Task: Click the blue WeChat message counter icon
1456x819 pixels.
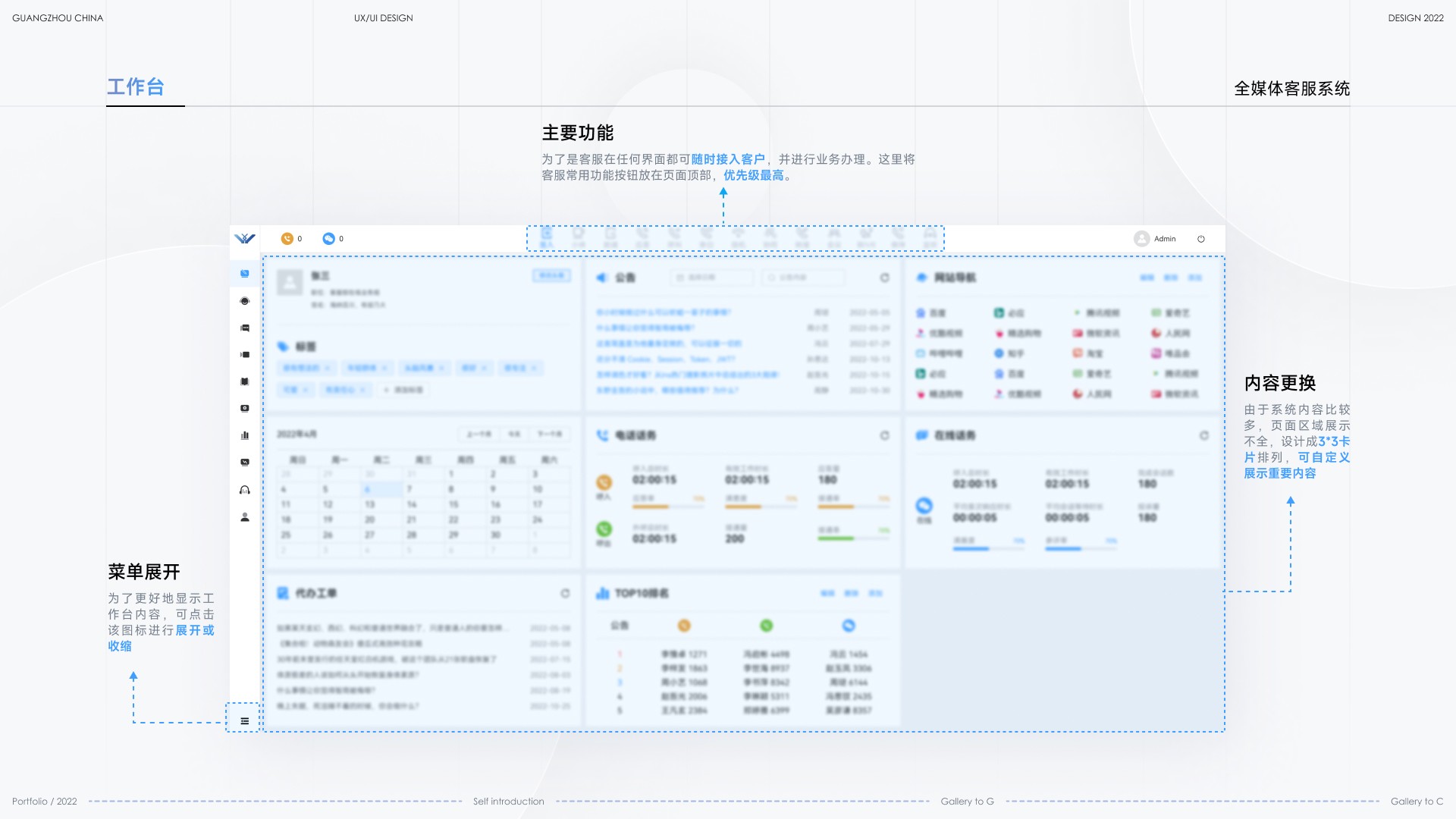Action: 328,239
